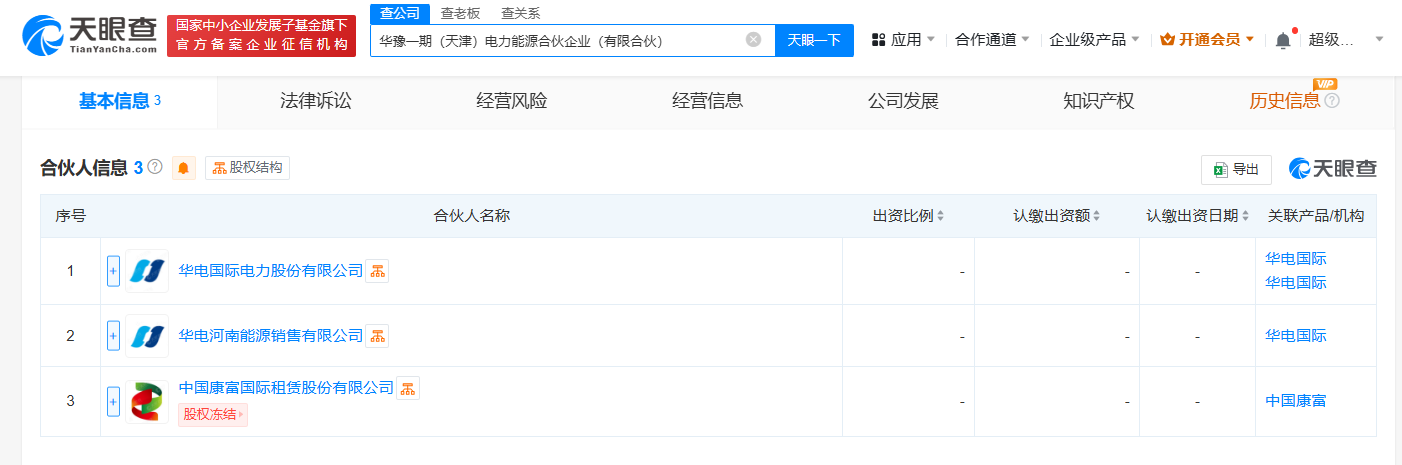The image size is (1402, 465).
Task: Expand row 3 中国康富 plus toggle
Action: [113, 401]
